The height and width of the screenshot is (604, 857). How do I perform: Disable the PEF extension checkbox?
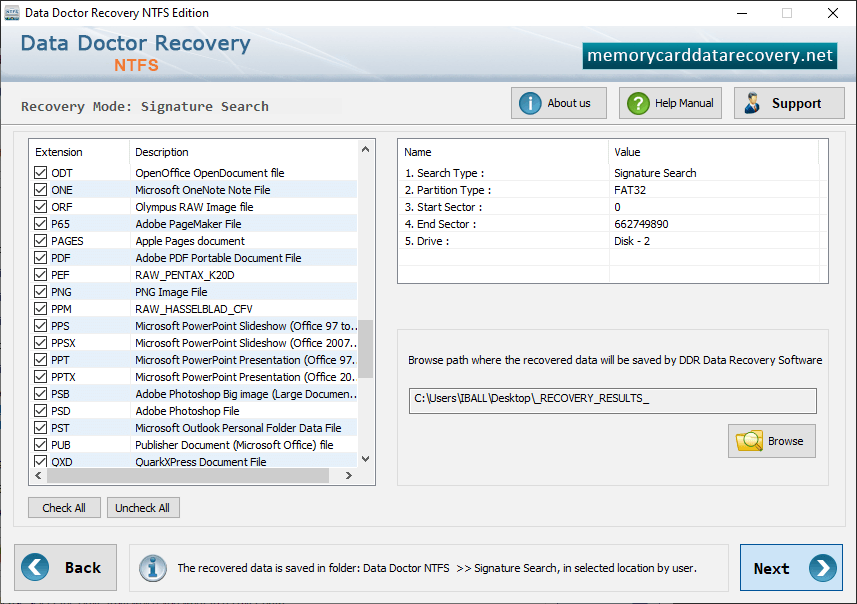40,274
